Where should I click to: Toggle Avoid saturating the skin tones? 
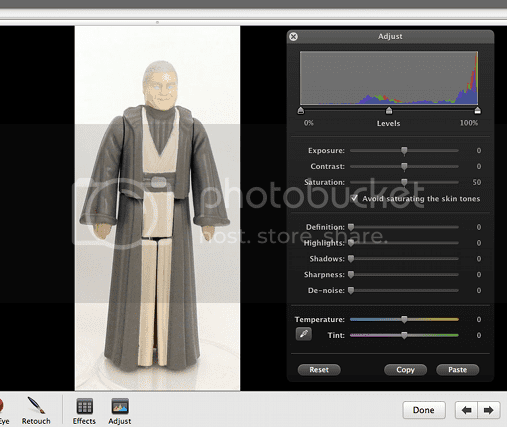pyautogui.click(x=354, y=198)
